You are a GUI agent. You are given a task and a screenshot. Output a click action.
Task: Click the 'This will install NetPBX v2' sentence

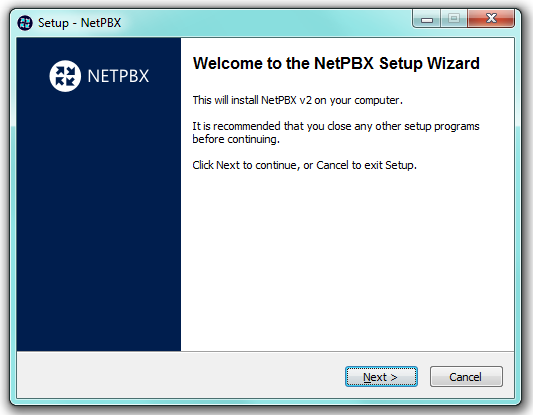coord(297,100)
